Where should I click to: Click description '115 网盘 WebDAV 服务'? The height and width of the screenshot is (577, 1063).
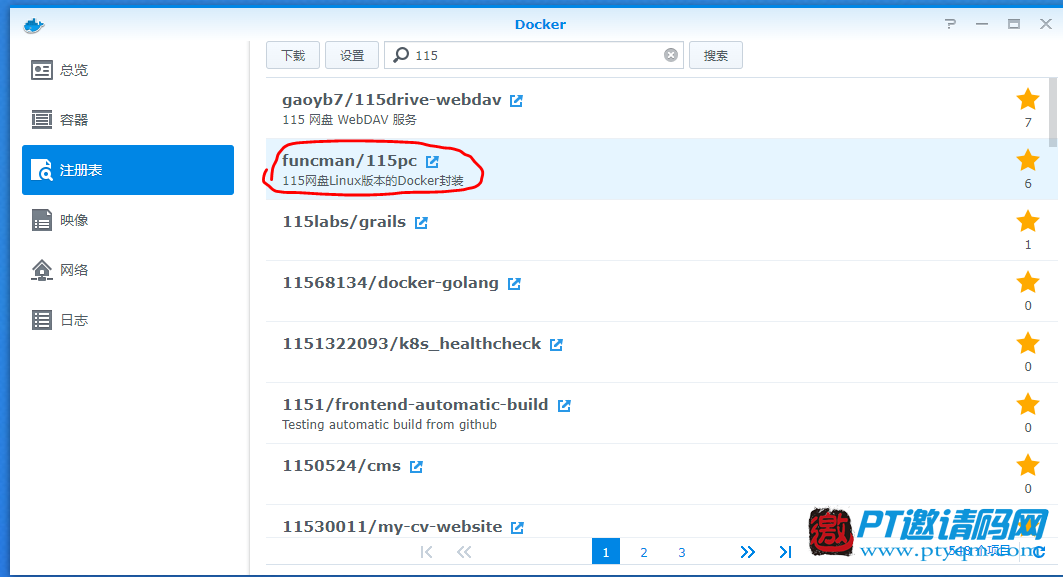pos(349,120)
